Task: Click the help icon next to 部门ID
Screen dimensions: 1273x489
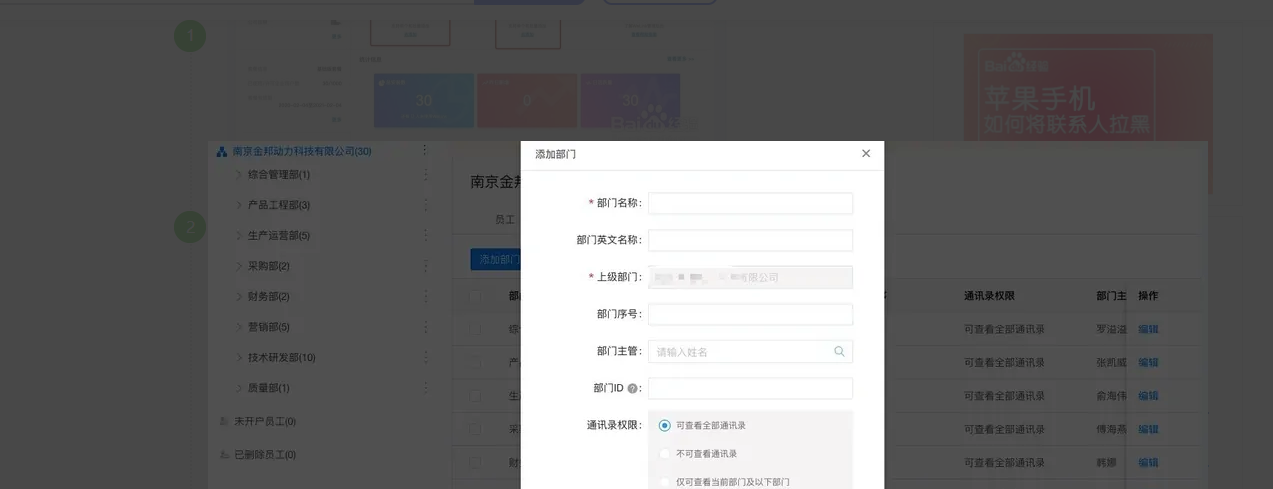Action: point(632,388)
